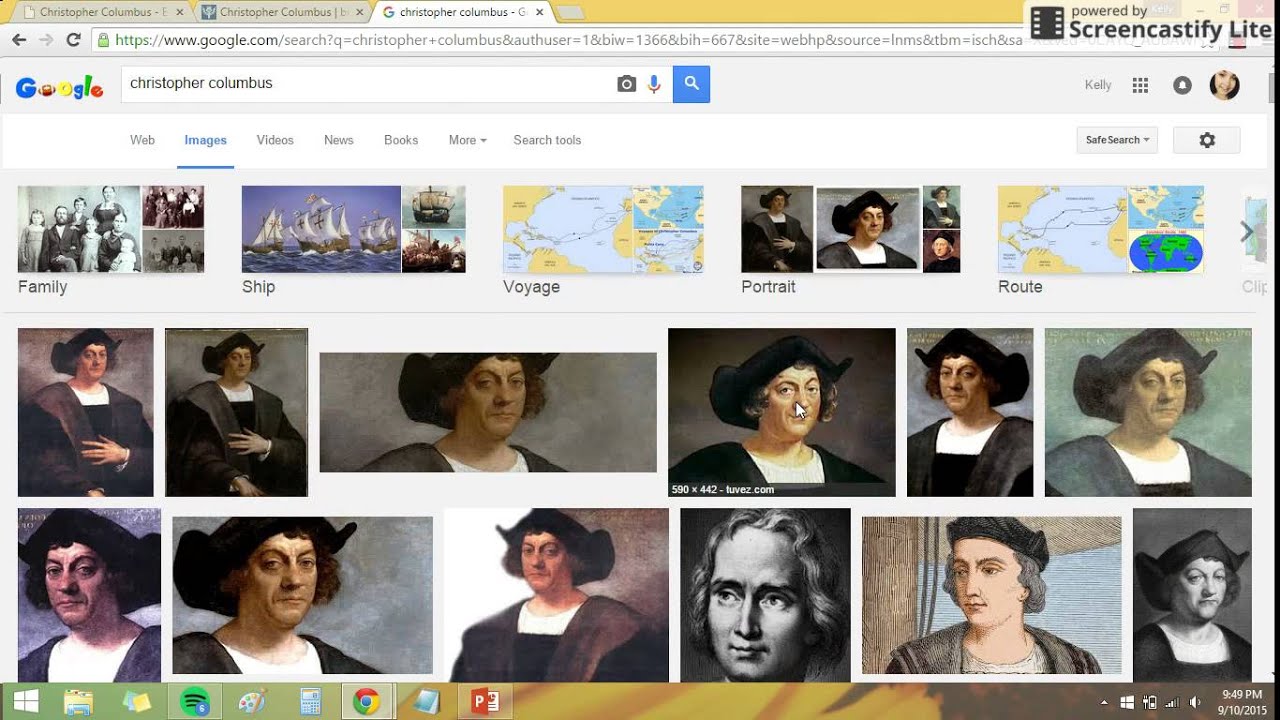Open Calculator from the taskbar

pos(310,702)
